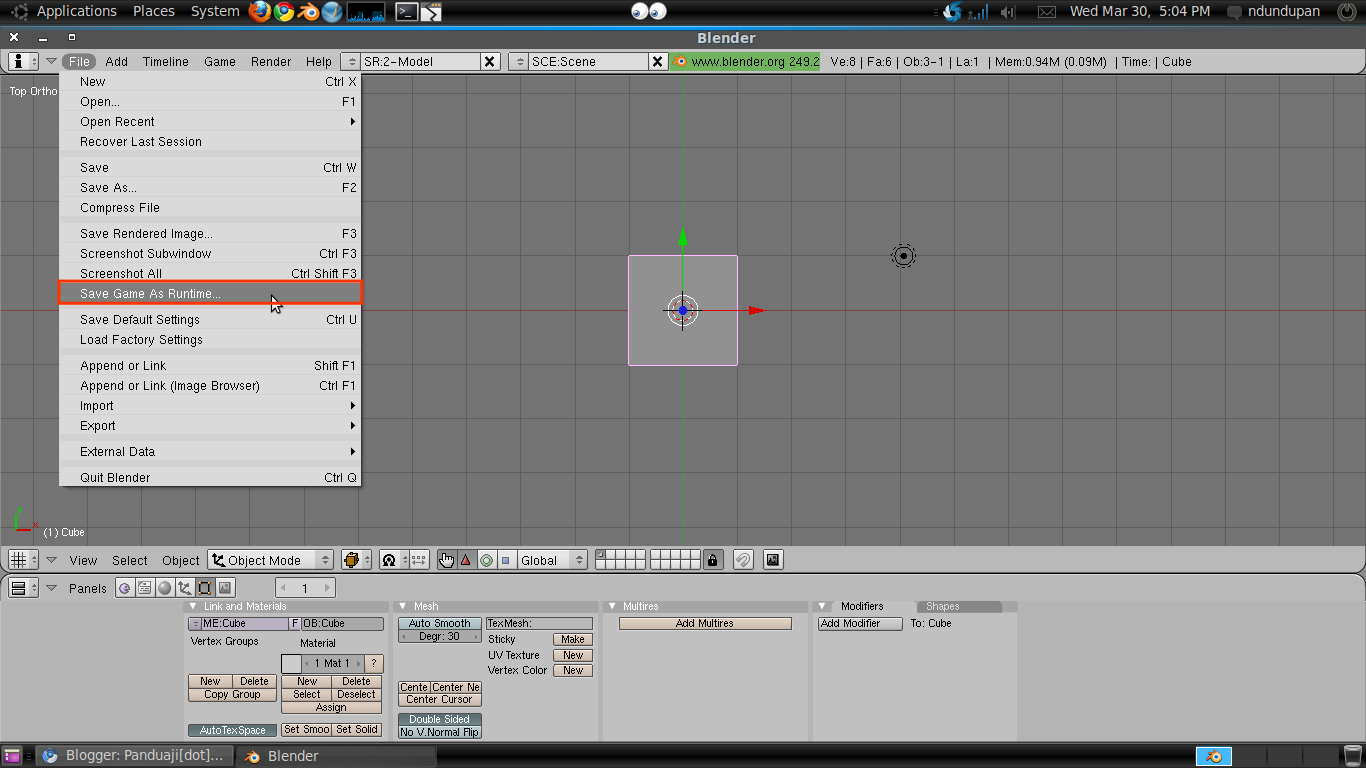Select Save As from File menu
The image size is (1366, 768).
click(x=210, y=188)
